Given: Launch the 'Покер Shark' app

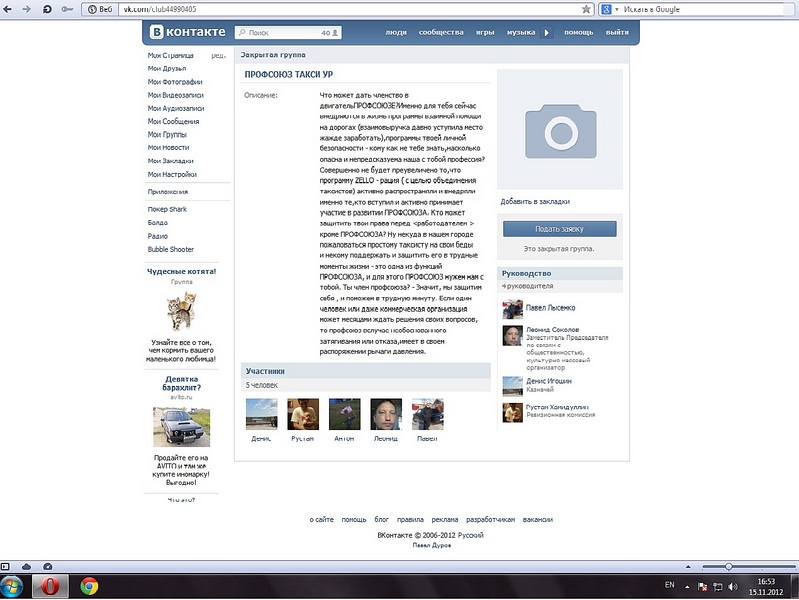Looking at the screenshot, I should pos(167,209).
